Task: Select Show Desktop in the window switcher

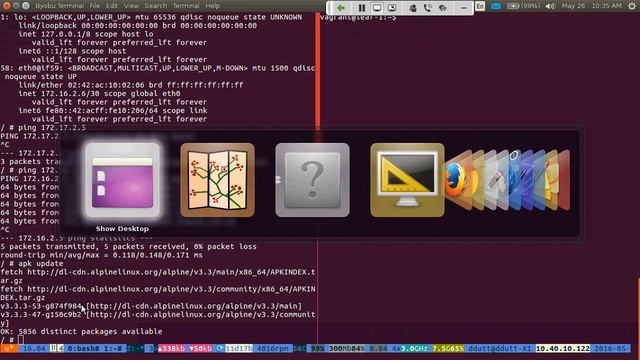Action: [122, 180]
